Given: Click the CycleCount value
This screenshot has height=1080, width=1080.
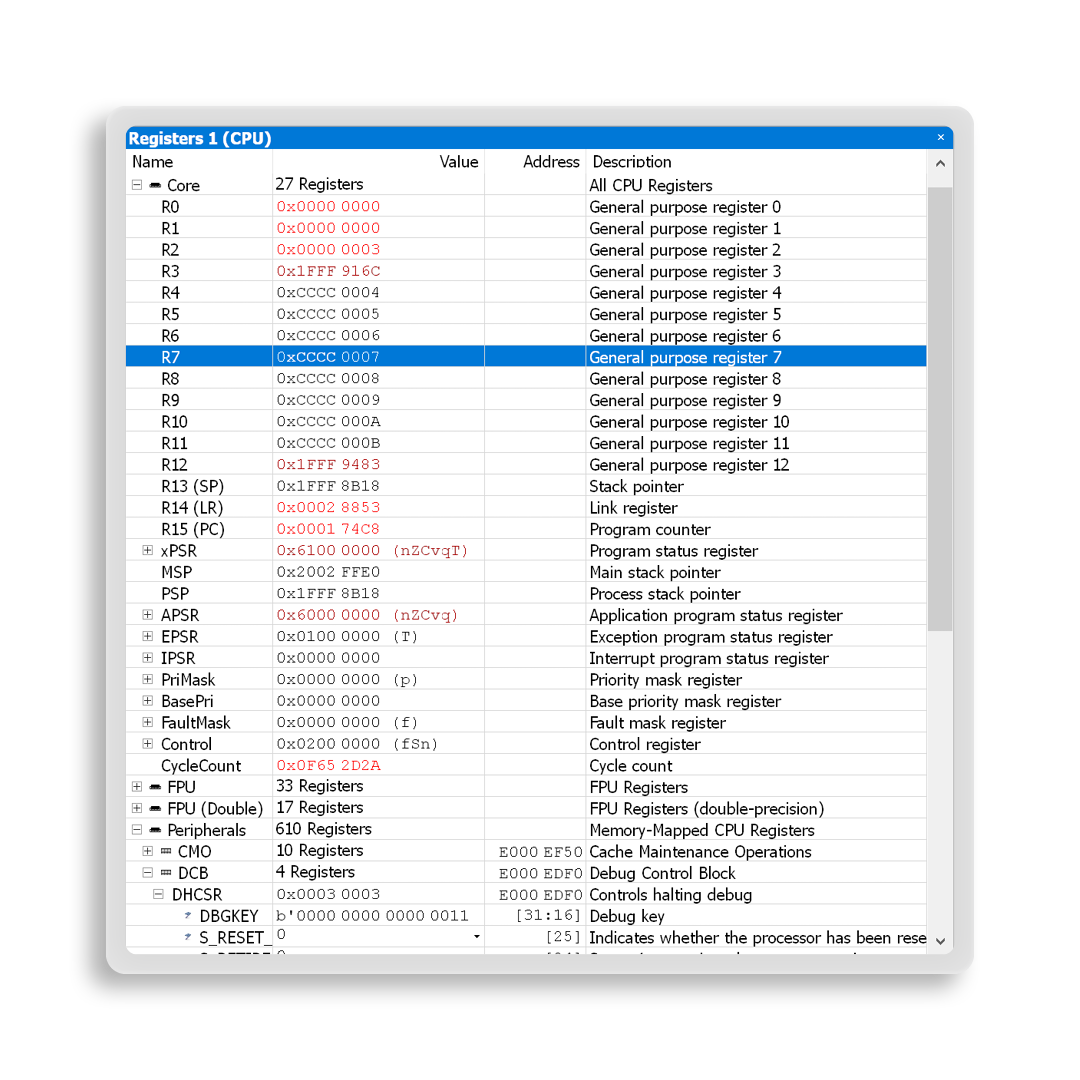Looking at the screenshot, I should (x=328, y=766).
